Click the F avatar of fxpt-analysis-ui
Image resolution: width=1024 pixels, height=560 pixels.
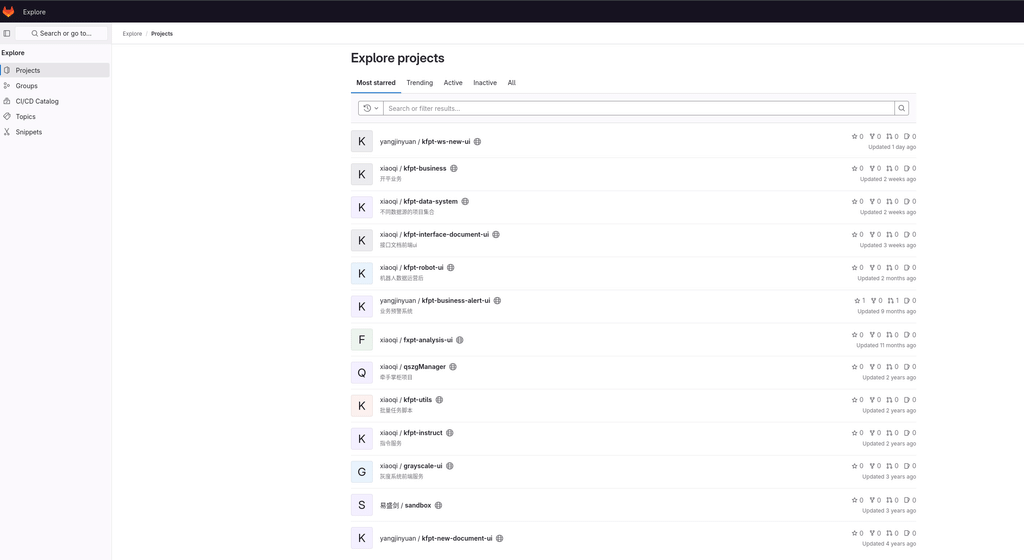(x=362, y=340)
